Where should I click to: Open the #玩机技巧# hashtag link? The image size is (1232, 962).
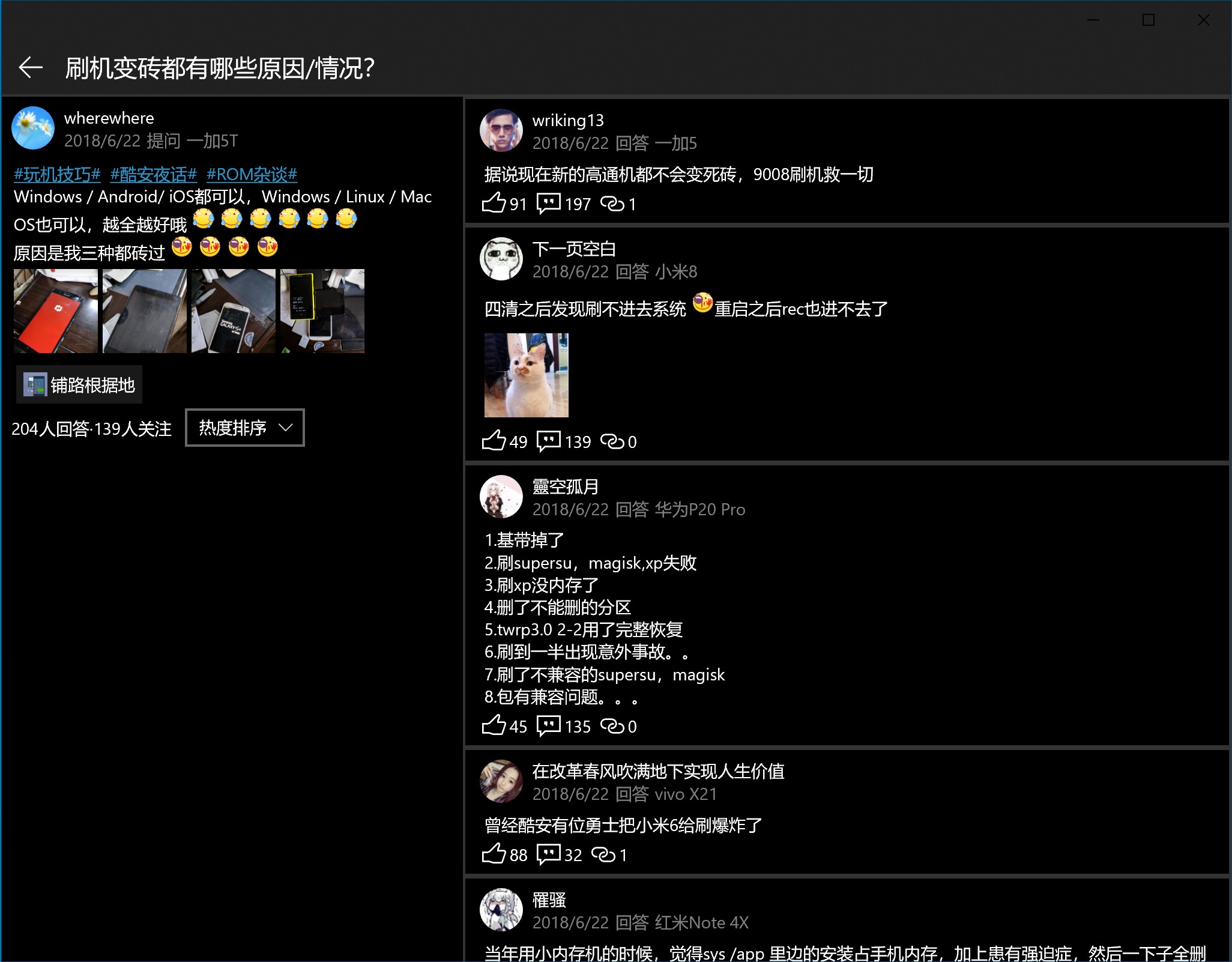57,174
